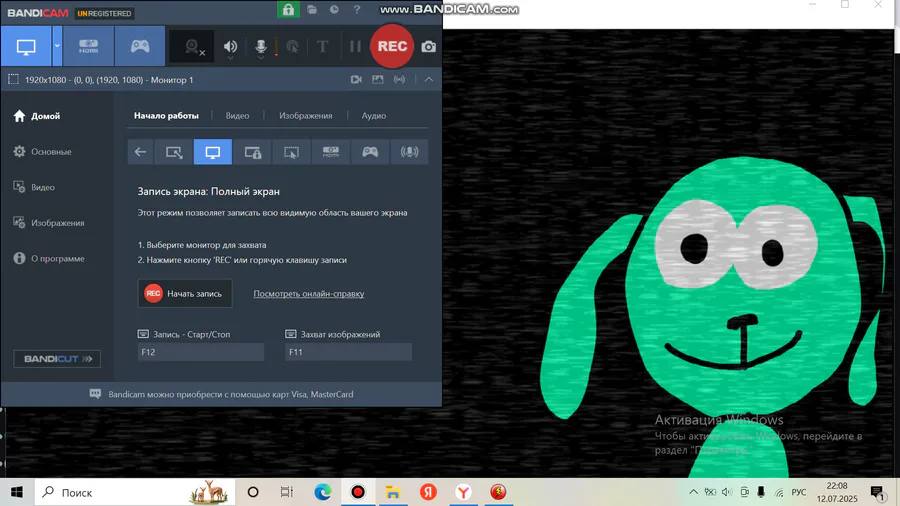Click the image icon in status bar

[378, 80]
